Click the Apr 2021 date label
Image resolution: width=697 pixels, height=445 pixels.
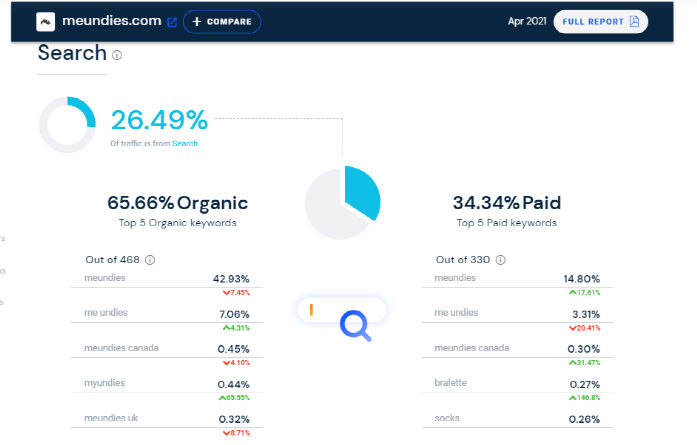pos(527,21)
